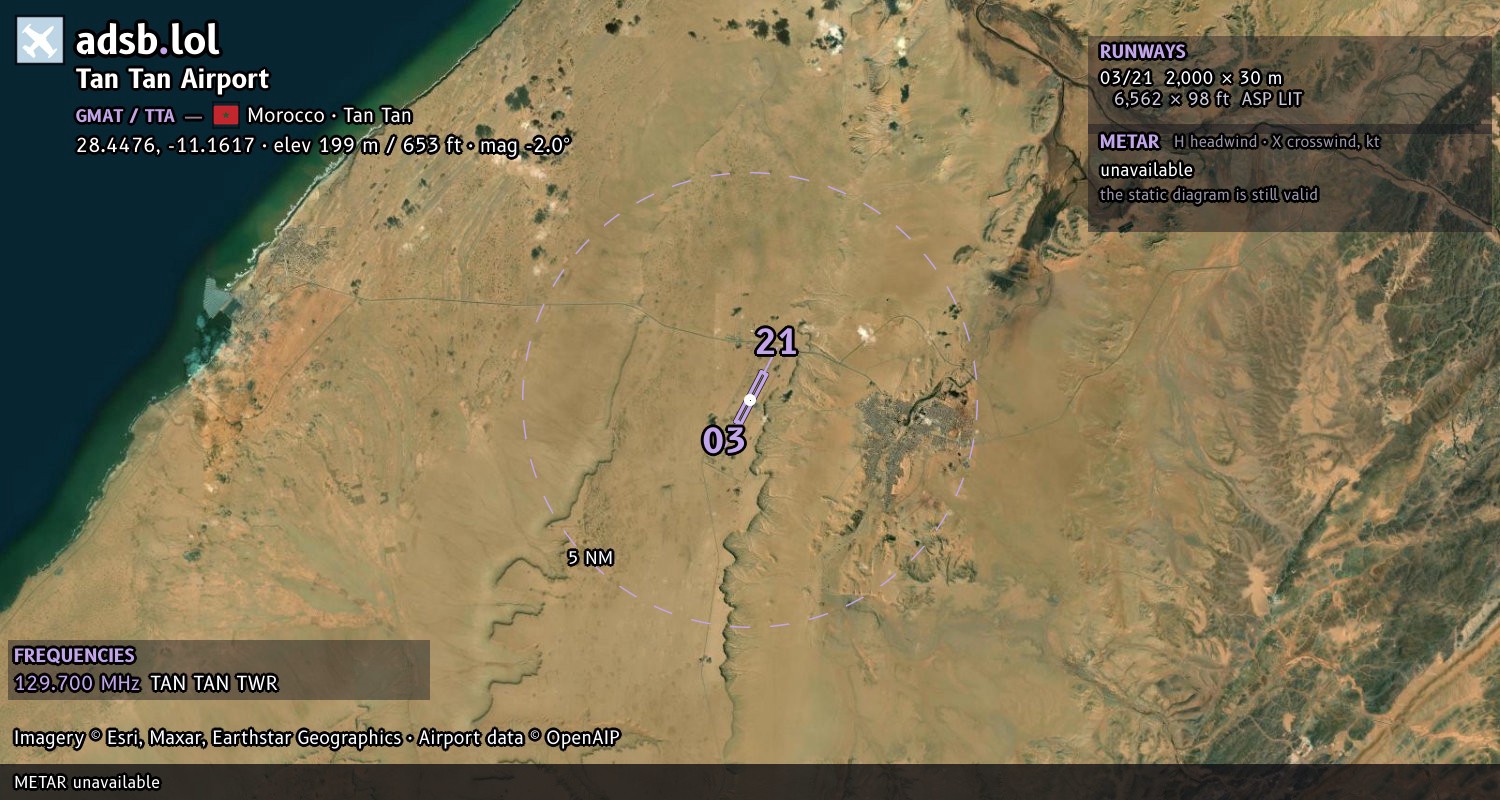Click the Morocco · Tan Tan location text

[x=330, y=115]
